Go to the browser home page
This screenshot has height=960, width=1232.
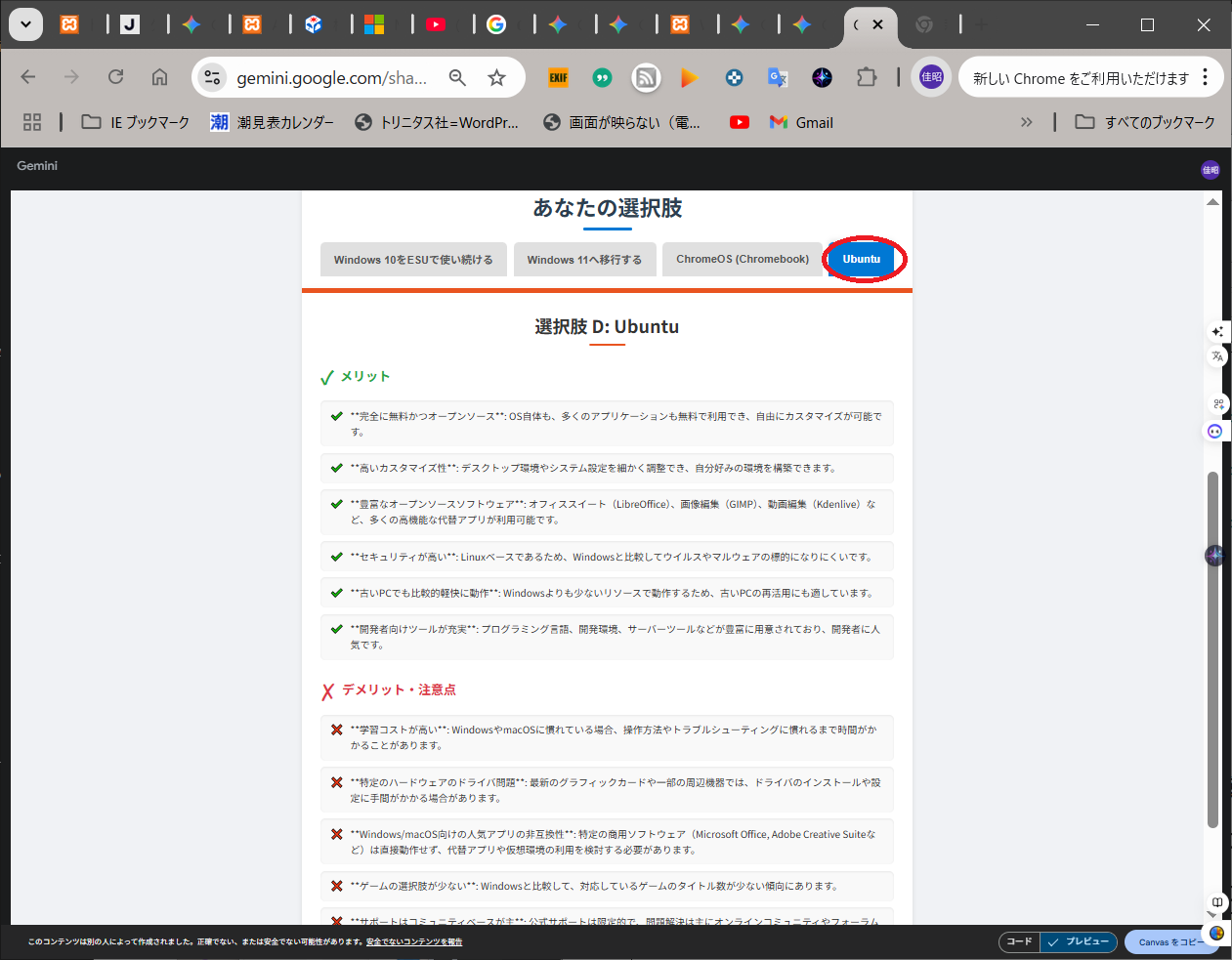[x=159, y=77]
